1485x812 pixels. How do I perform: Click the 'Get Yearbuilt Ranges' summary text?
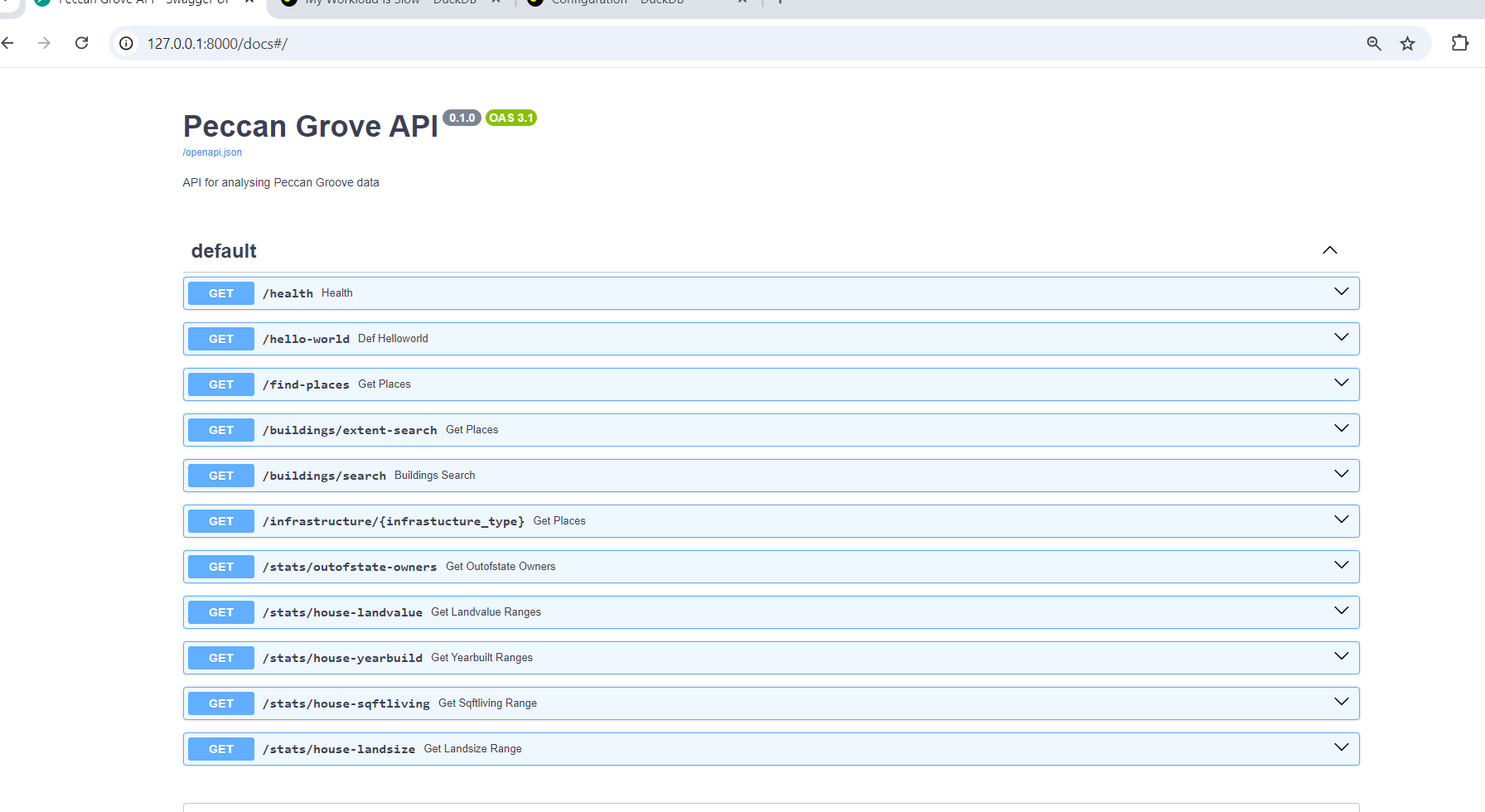[x=481, y=657]
